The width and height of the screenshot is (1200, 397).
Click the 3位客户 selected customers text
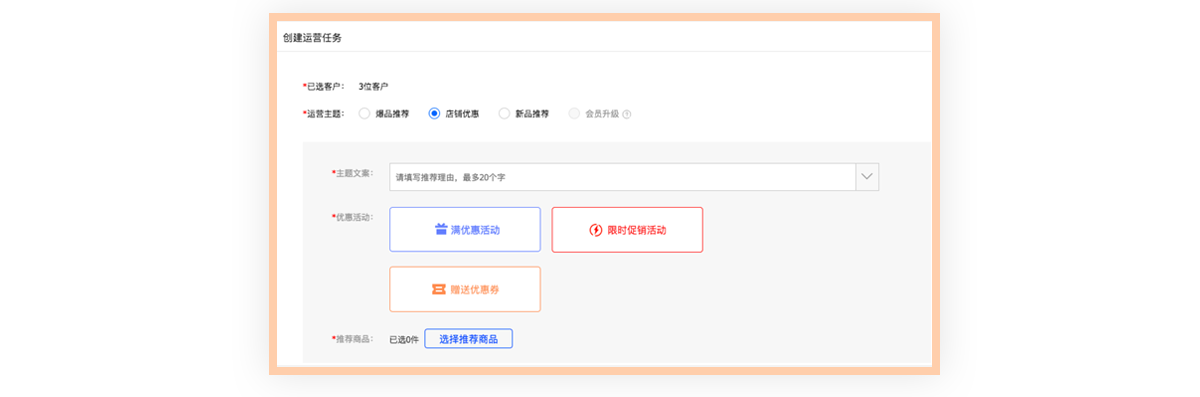pyautogui.click(x=374, y=87)
